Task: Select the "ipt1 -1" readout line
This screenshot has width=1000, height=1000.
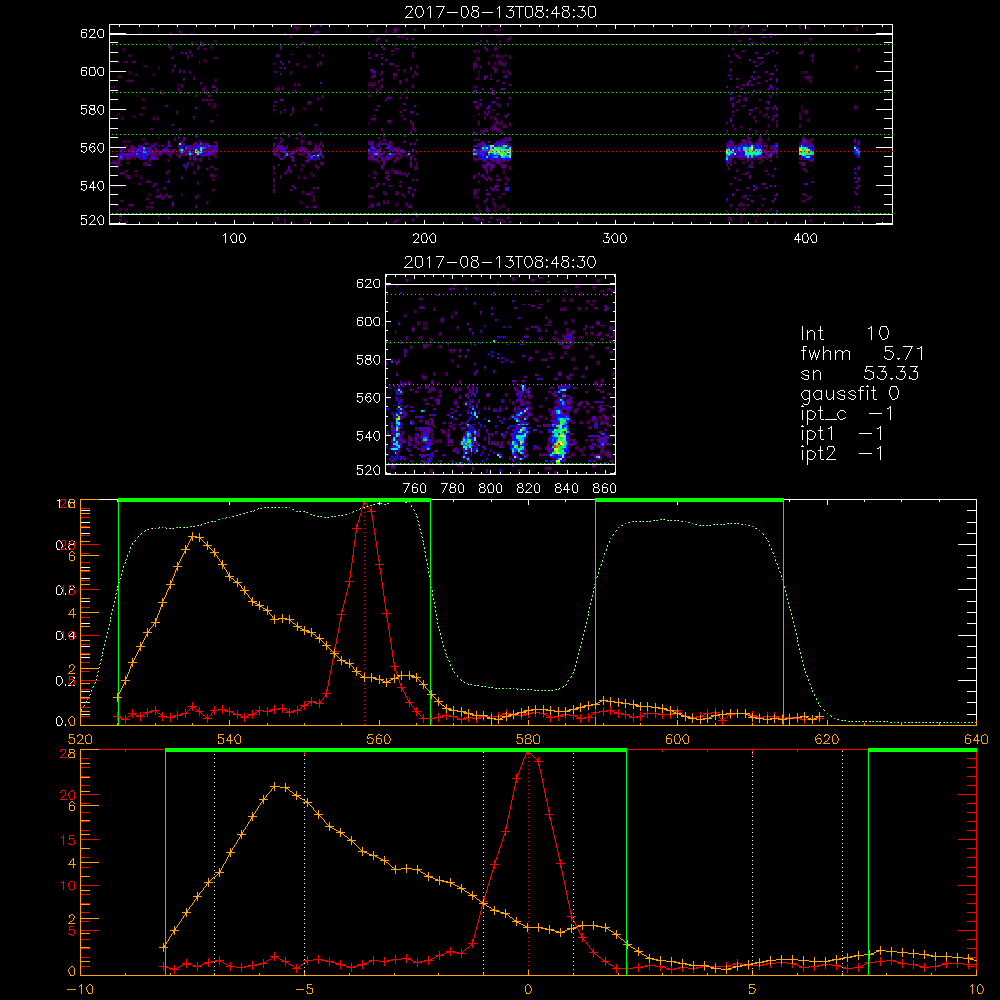Action: click(x=842, y=434)
